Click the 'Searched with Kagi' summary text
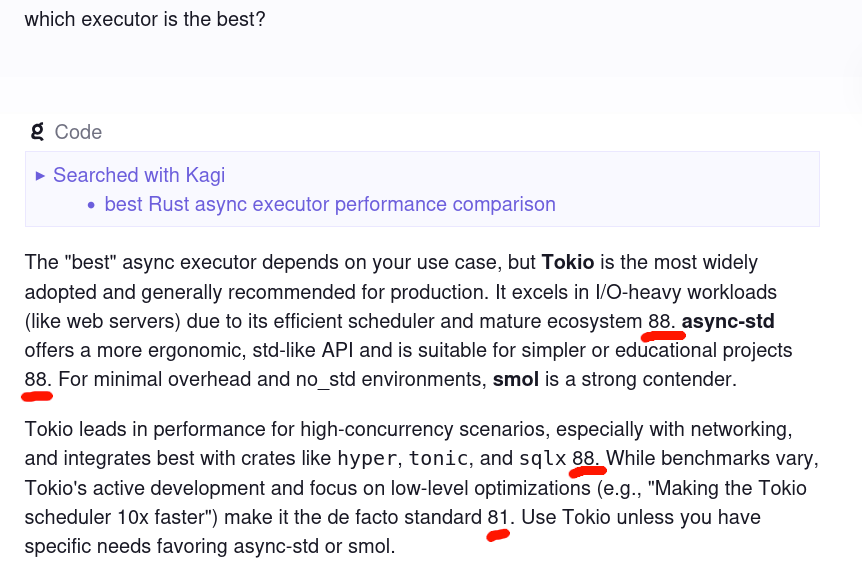This screenshot has width=862, height=587. (x=139, y=175)
